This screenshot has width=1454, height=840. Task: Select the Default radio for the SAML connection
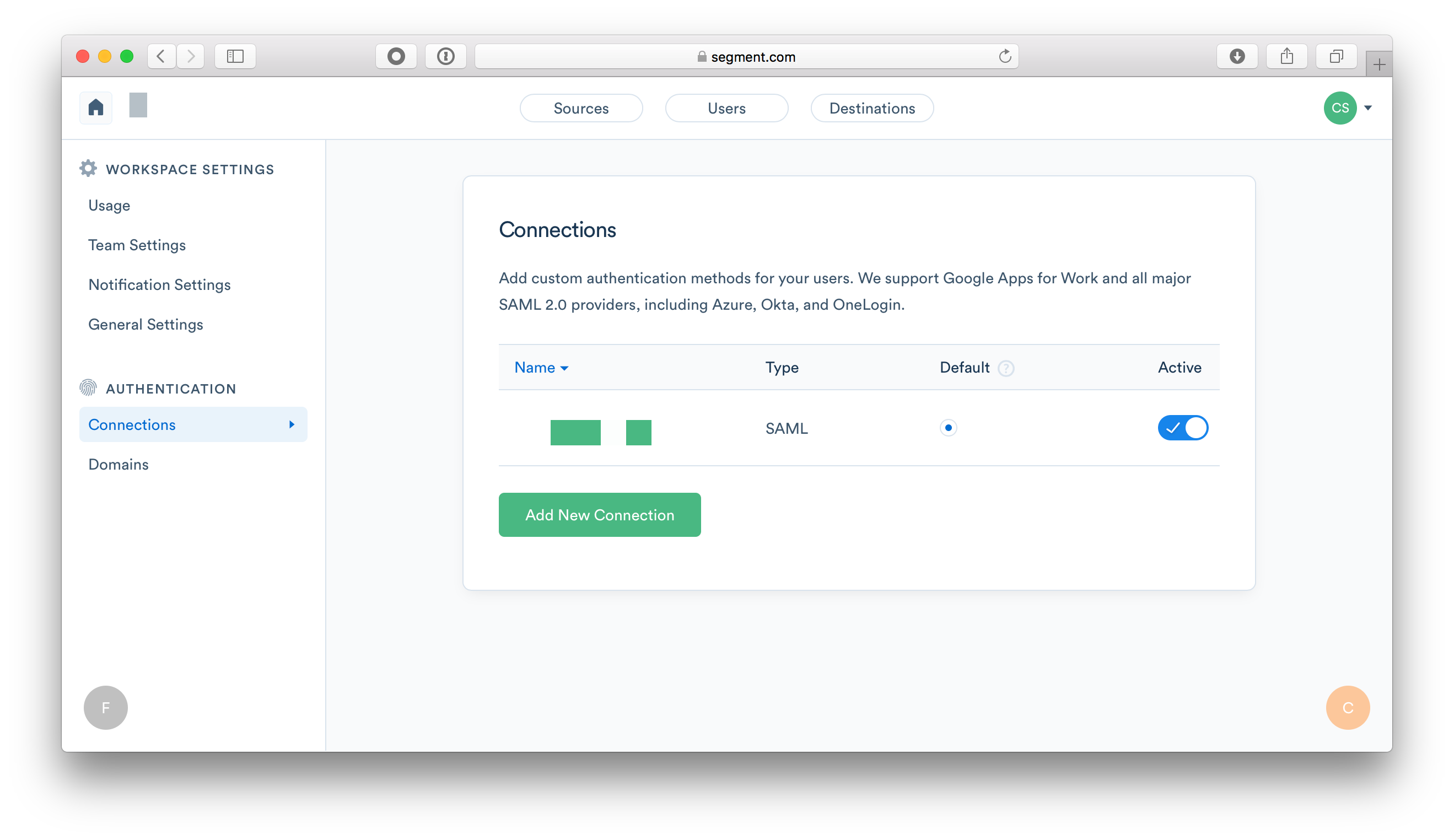click(947, 428)
